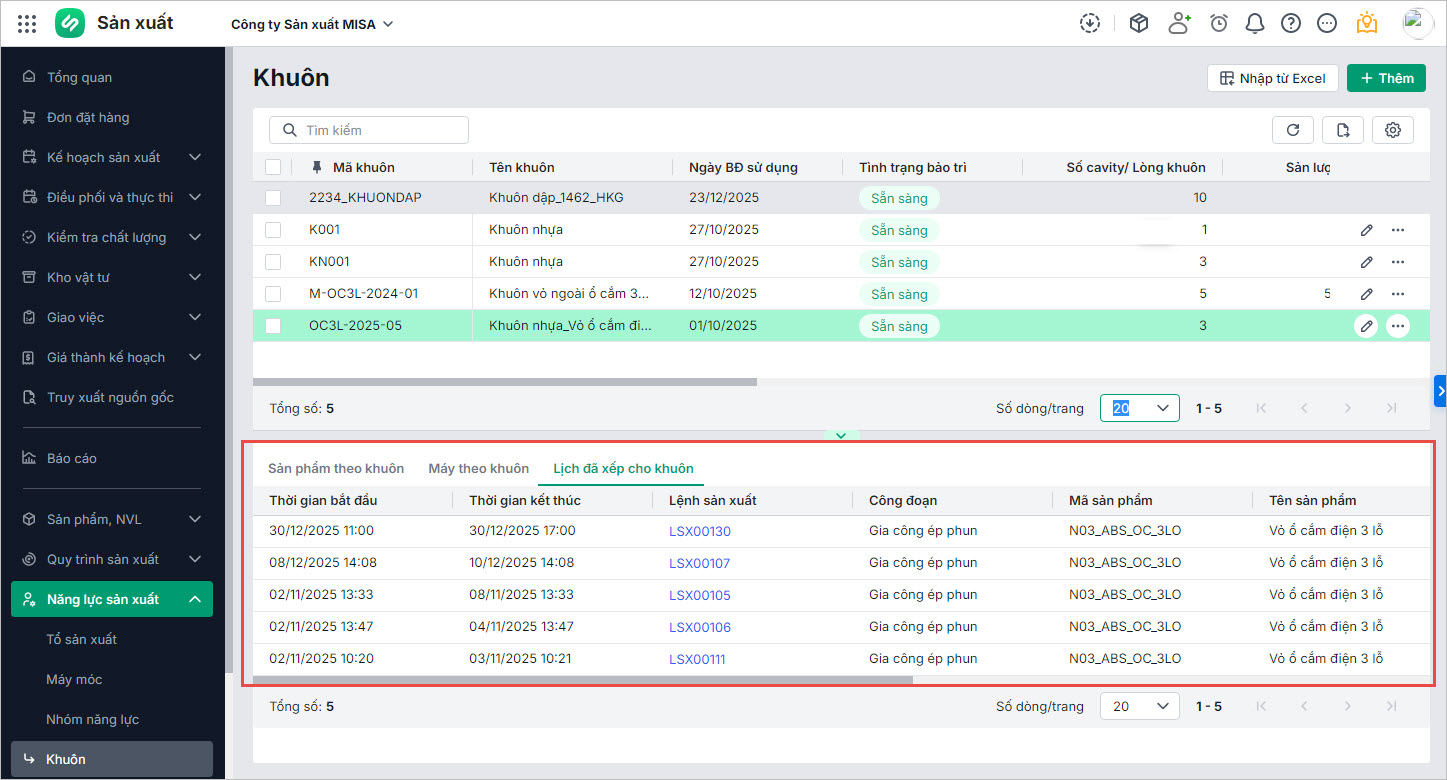Click the export file icon
1447x780 pixels.
click(x=1343, y=130)
